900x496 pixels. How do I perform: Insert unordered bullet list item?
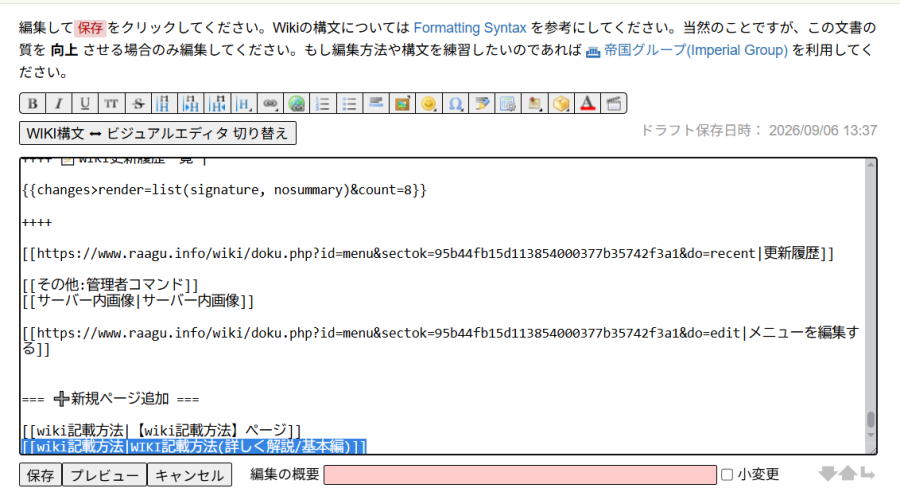[x=349, y=104]
